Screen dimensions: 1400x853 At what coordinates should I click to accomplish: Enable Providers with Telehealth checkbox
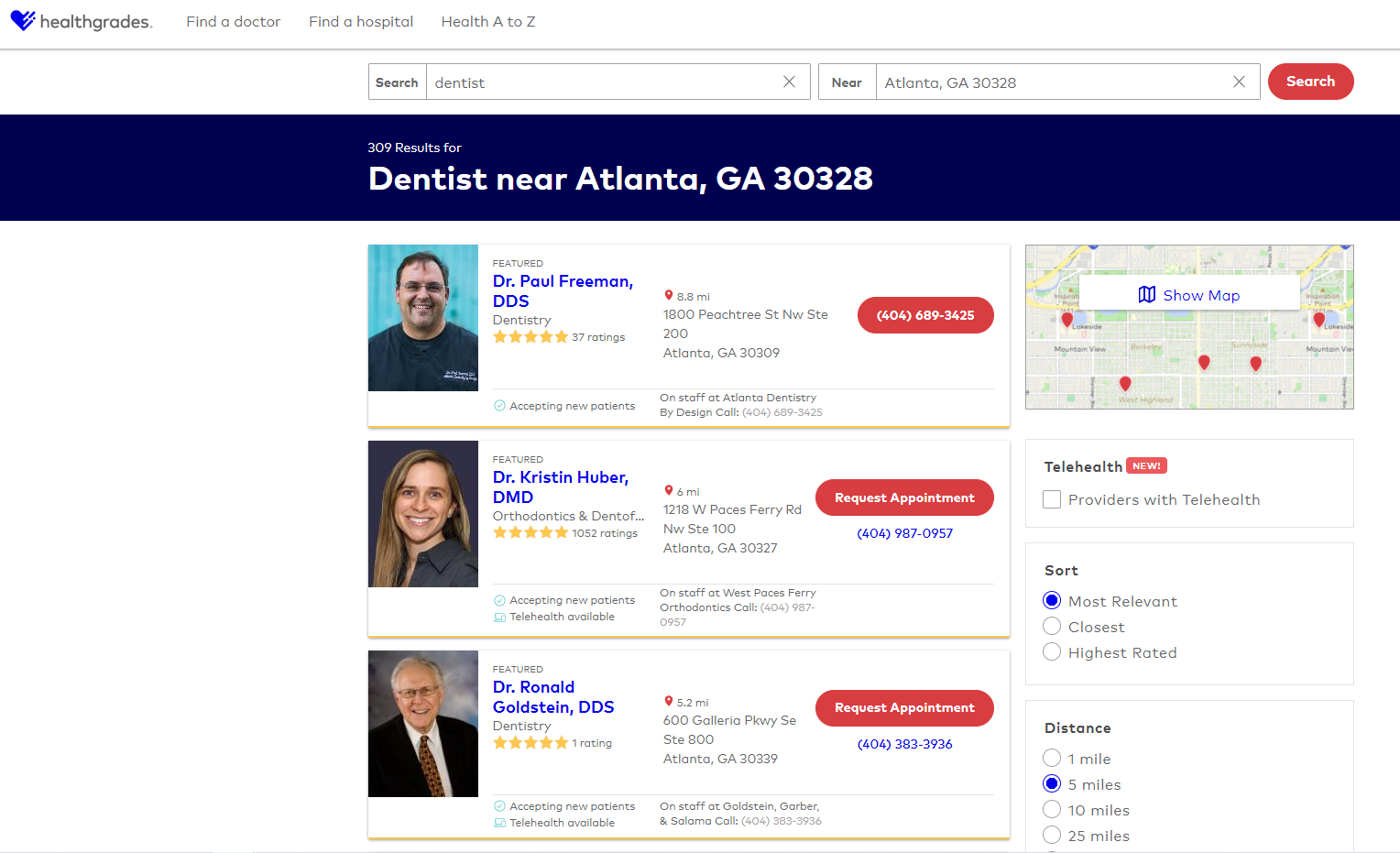(1052, 499)
